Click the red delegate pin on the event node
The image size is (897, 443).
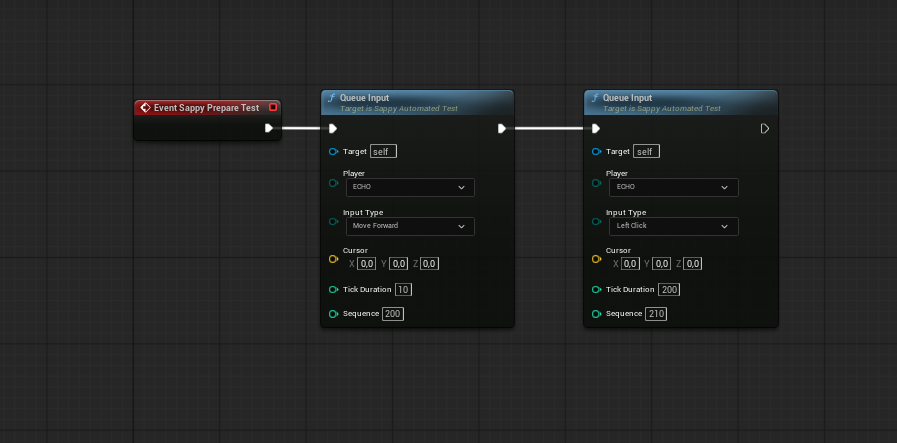(273, 107)
